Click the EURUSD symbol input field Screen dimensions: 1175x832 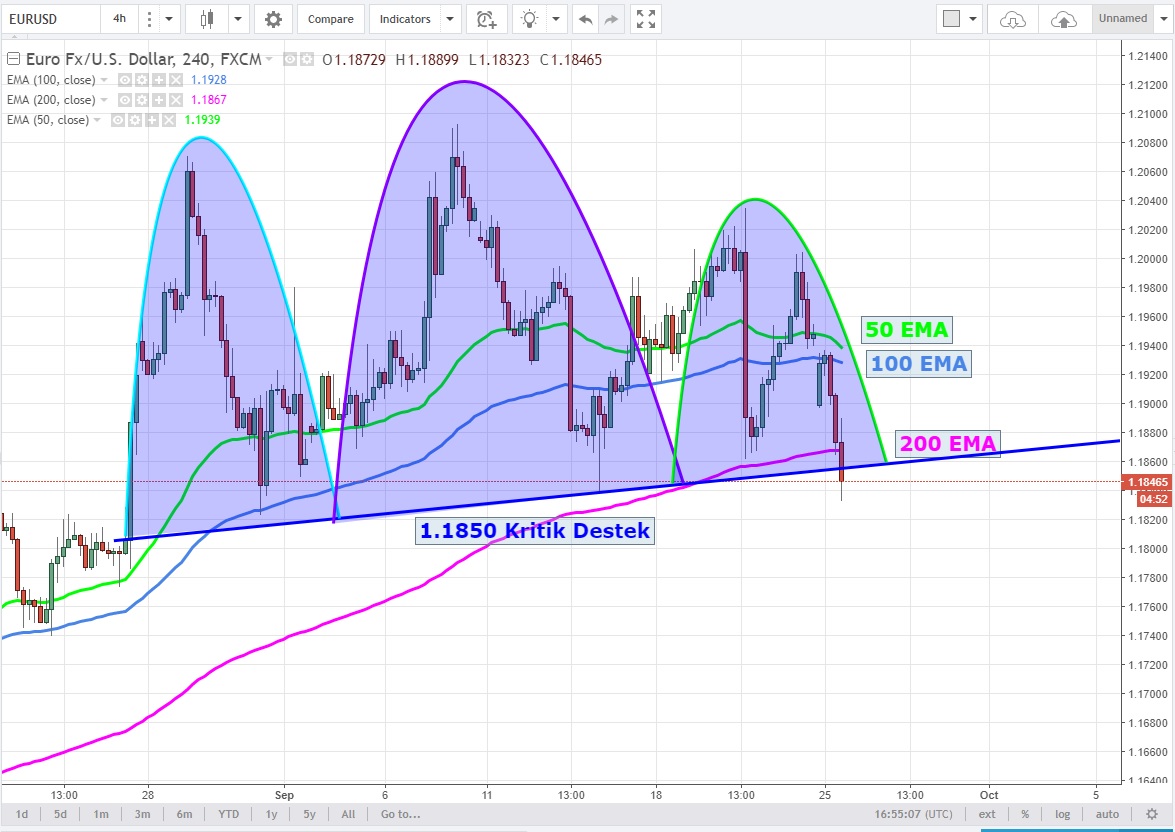coord(50,19)
